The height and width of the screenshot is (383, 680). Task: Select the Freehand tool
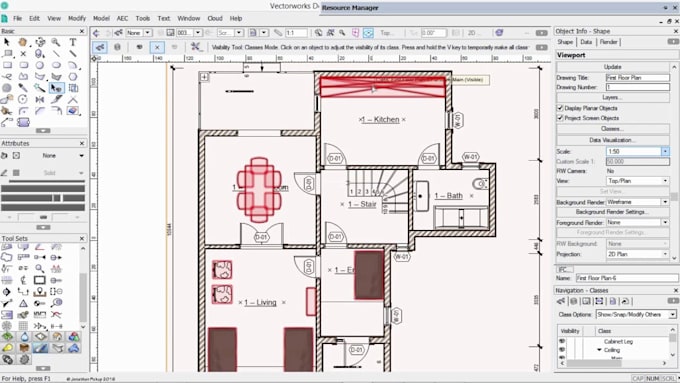7,77
